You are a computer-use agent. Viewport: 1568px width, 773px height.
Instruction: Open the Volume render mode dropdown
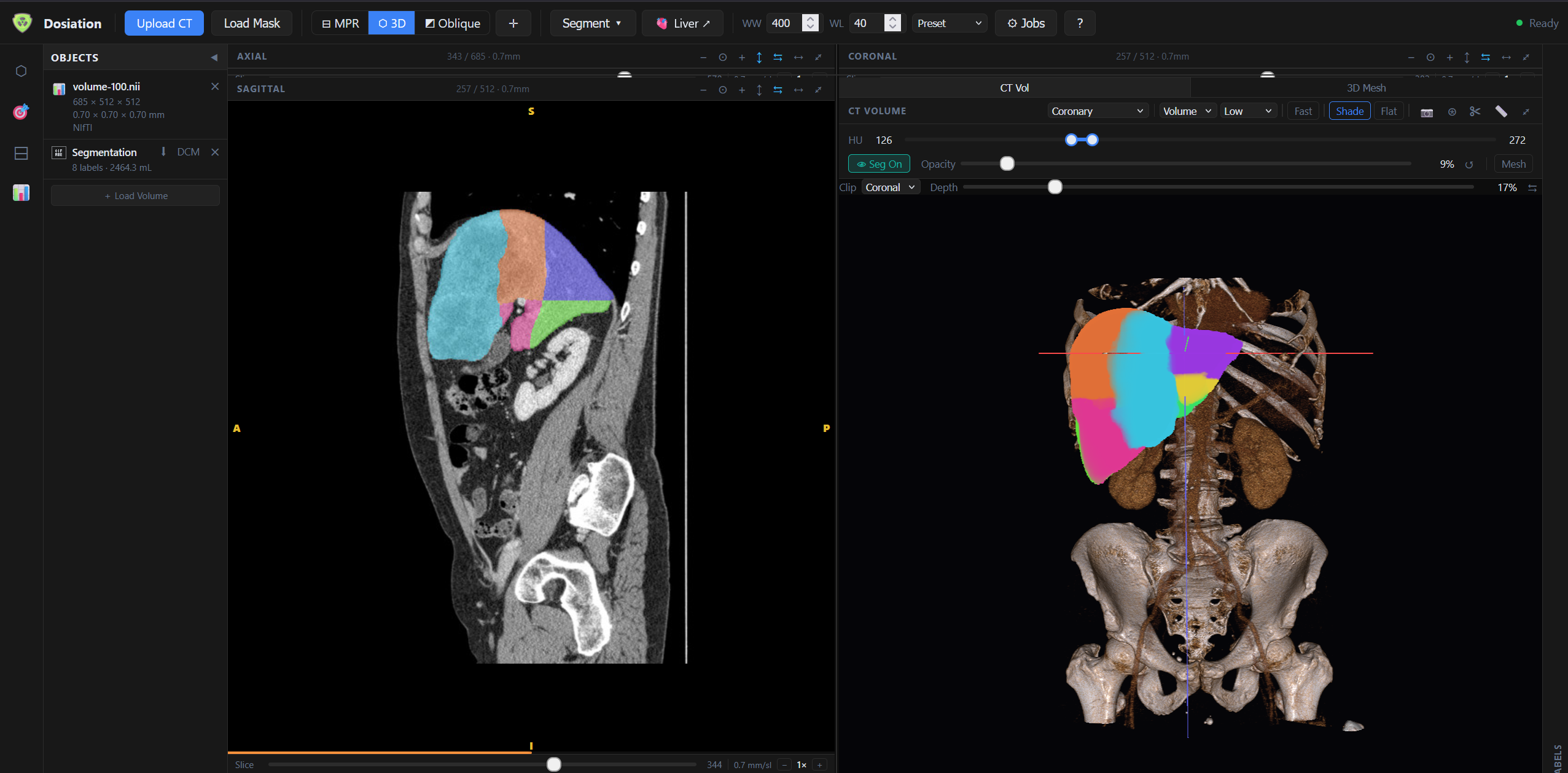1187,111
